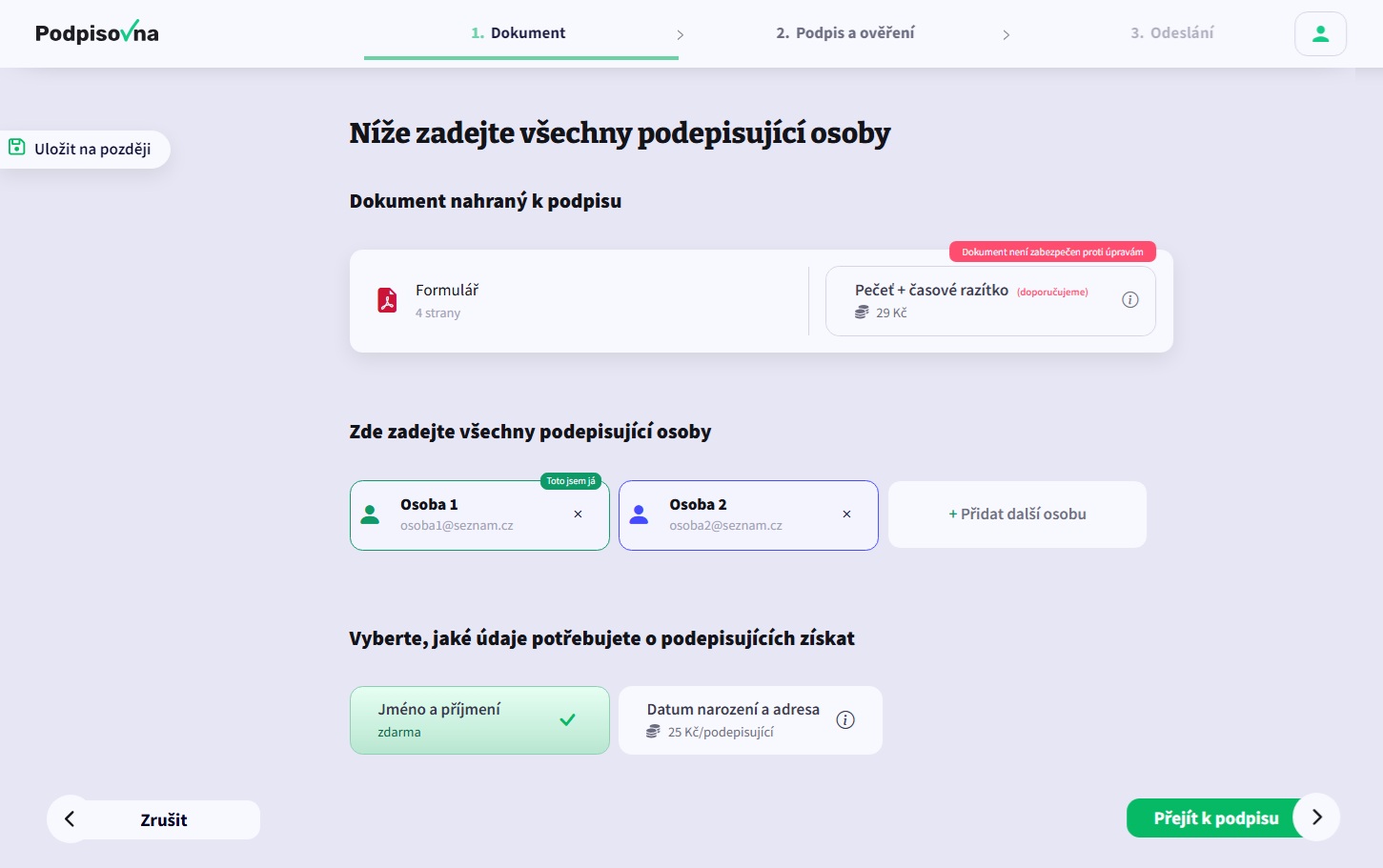Cancel using the Zrušit button
The width and height of the screenshot is (1383, 868).
coord(153,819)
